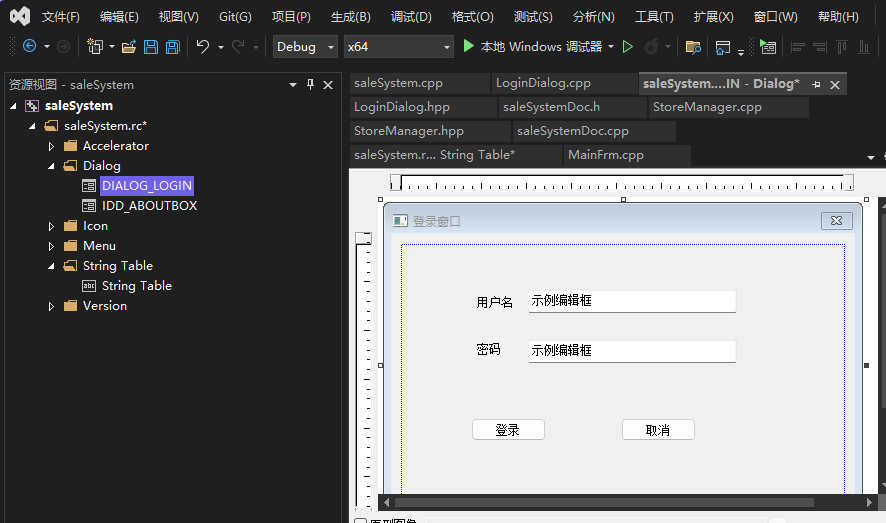Open the 调试(D) menu
Screen dimensions: 886x523
[411, 17]
